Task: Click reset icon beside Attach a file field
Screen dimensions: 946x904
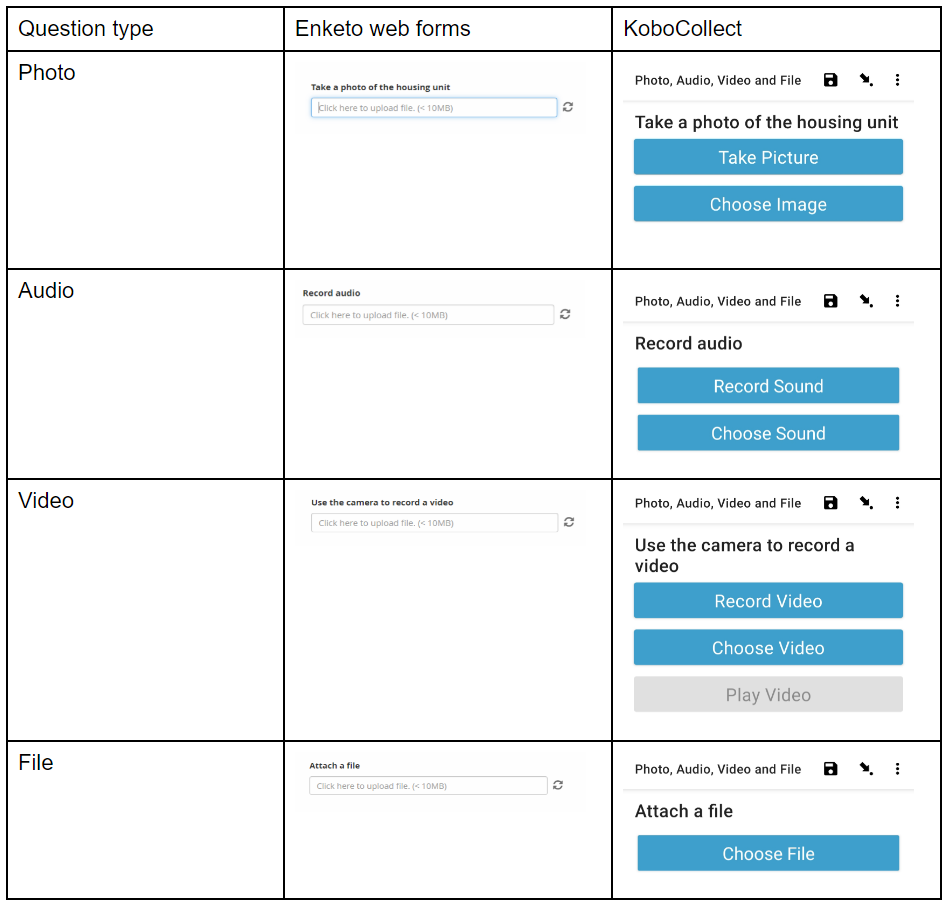Action: point(558,786)
